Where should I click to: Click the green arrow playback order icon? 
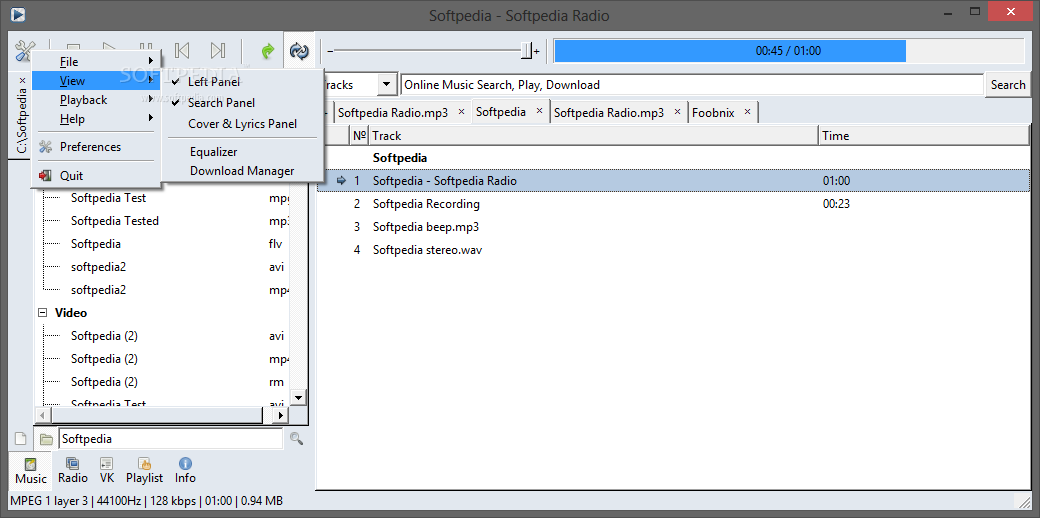tap(268, 51)
